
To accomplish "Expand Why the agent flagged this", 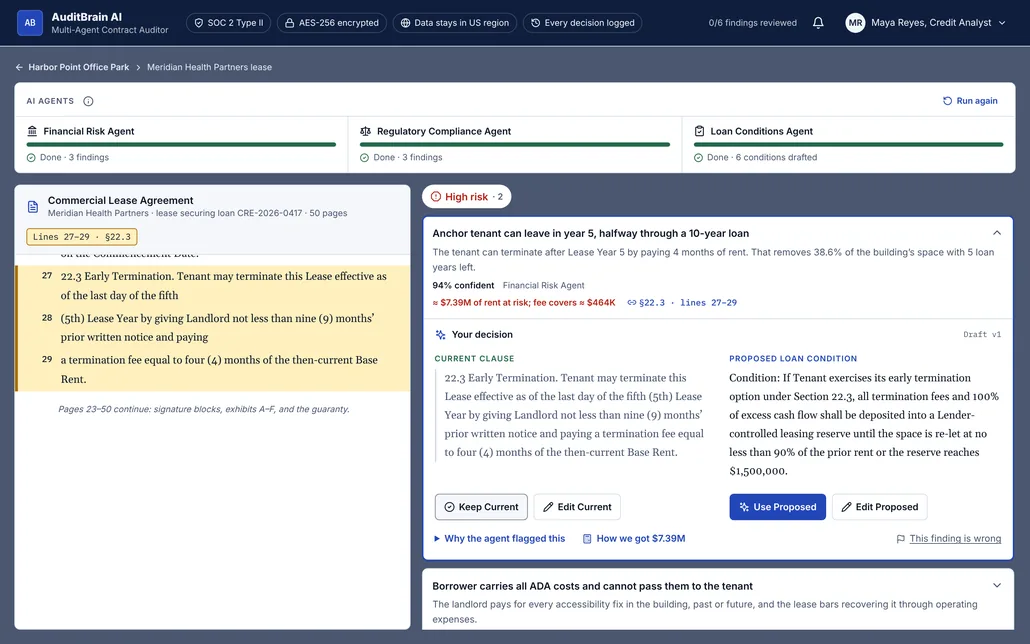I will 499,538.
